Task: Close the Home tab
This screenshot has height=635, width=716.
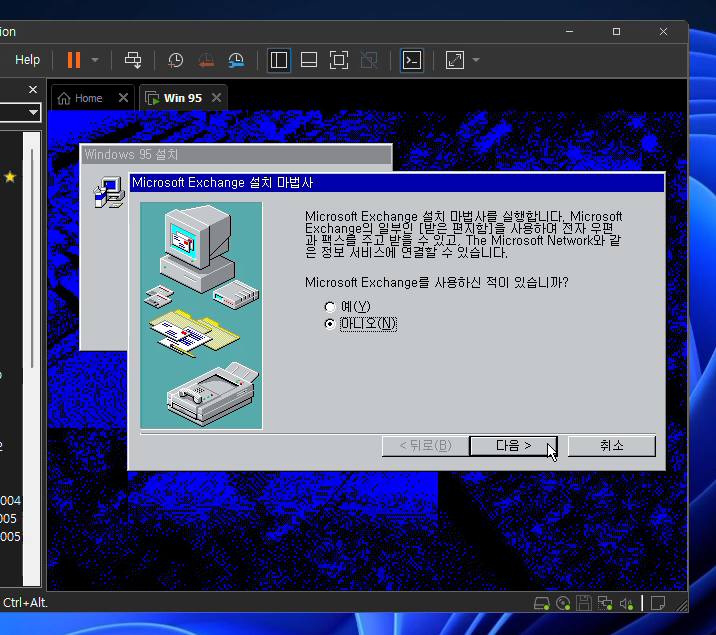Action: 123,98
